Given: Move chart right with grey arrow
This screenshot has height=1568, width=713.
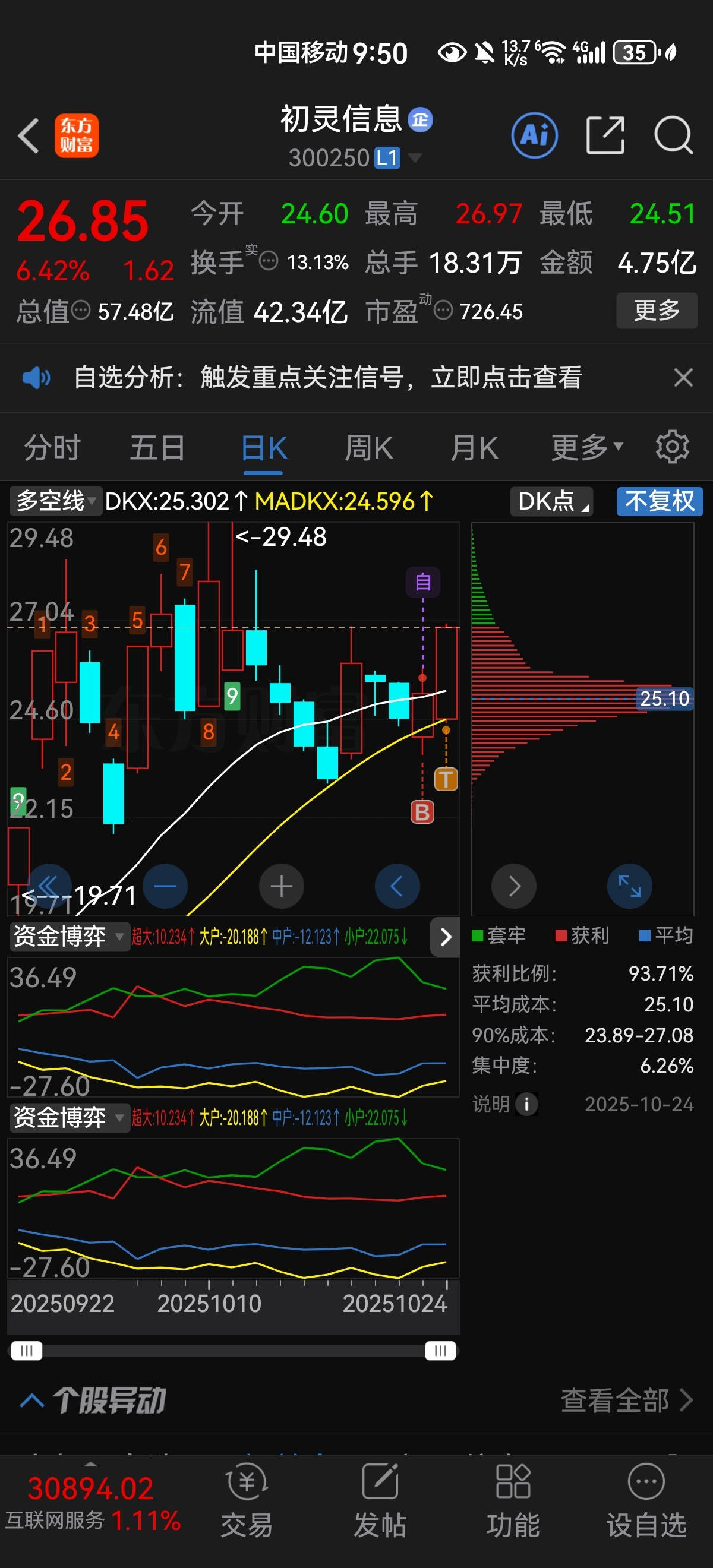Looking at the screenshot, I should [514, 886].
